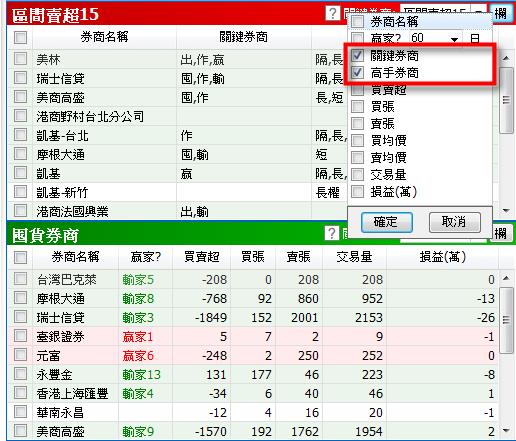Sort lower table by 交易量 column
This screenshot has width=516, height=441.
tap(354, 257)
